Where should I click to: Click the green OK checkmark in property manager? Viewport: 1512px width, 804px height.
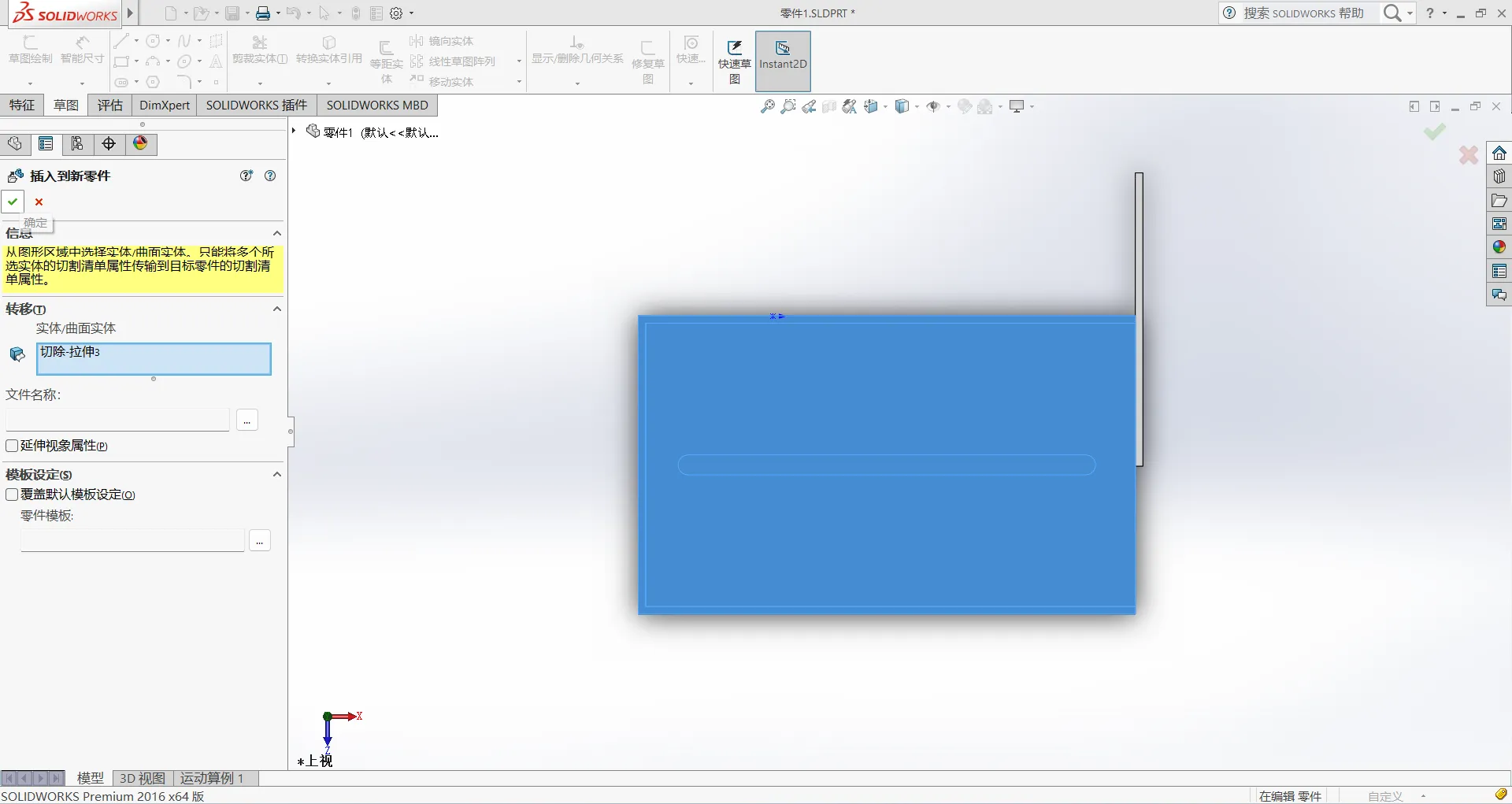tap(13, 202)
